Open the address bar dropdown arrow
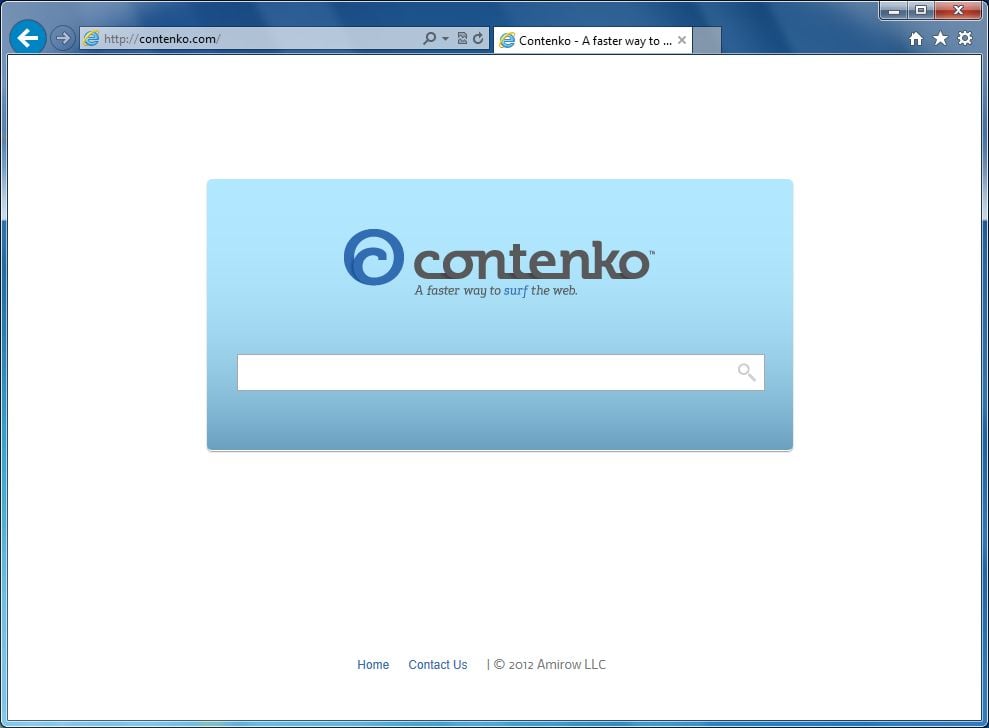This screenshot has height=728, width=989. coord(445,38)
